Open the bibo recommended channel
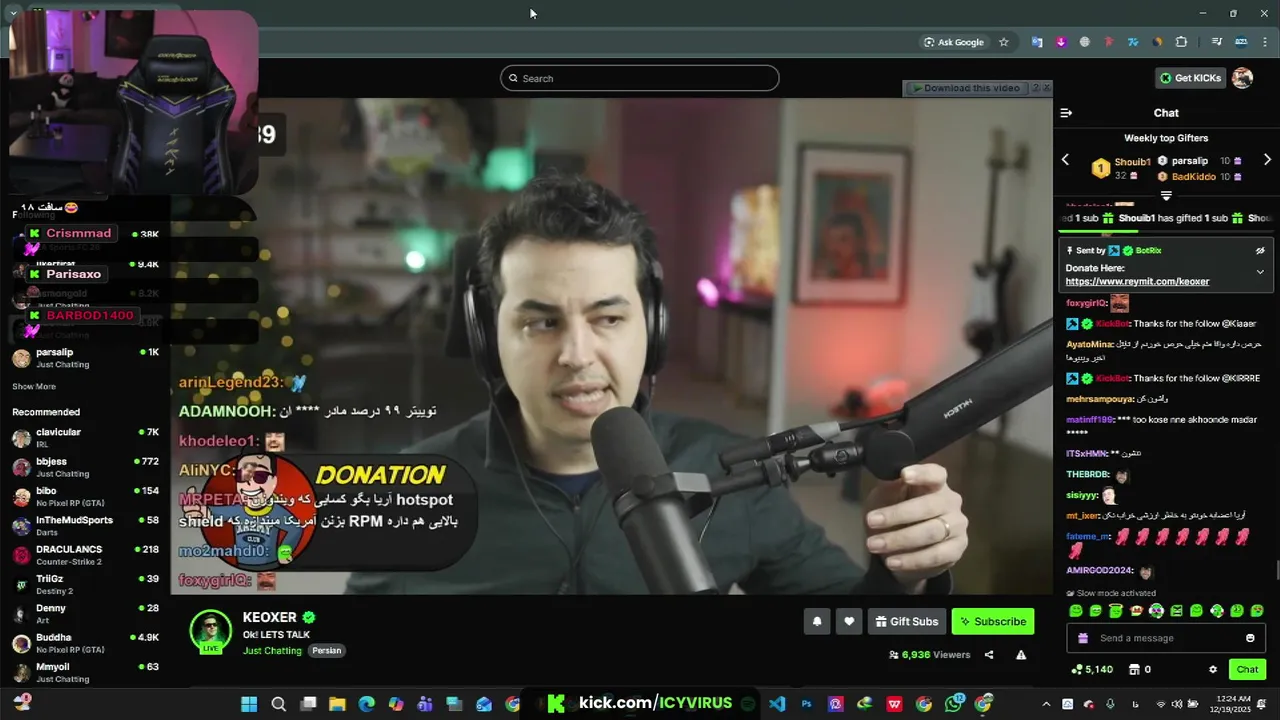The image size is (1280, 720). pyautogui.click(x=85, y=496)
